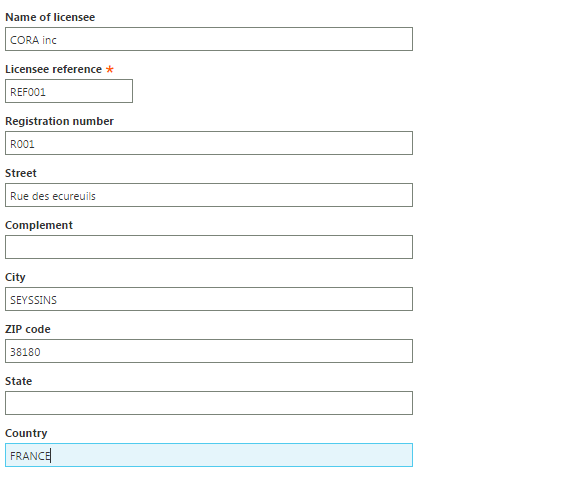Click the "City" field label
The height and width of the screenshot is (477, 571).
15,277
